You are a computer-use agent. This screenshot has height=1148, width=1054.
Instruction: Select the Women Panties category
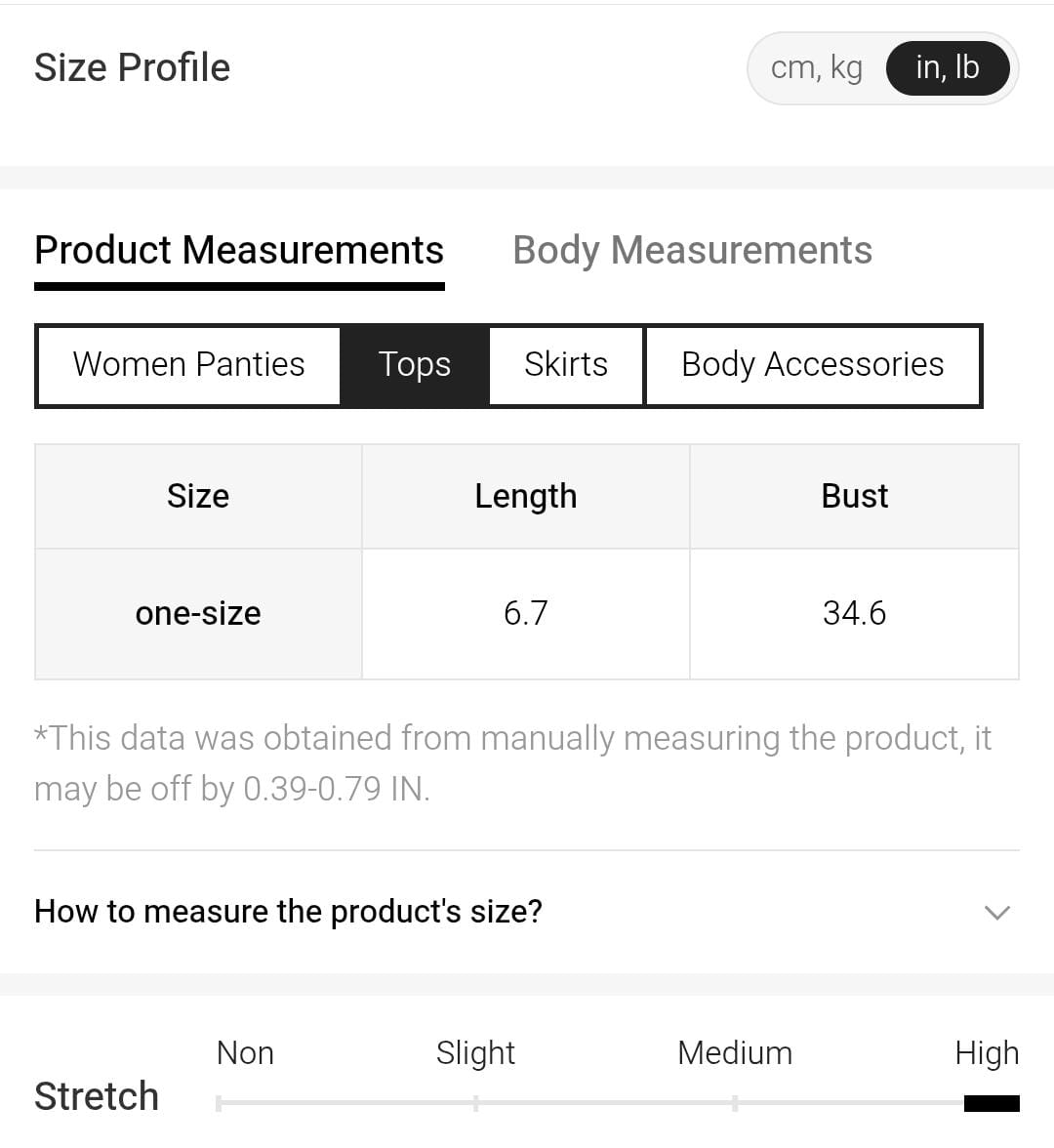tap(188, 365)
